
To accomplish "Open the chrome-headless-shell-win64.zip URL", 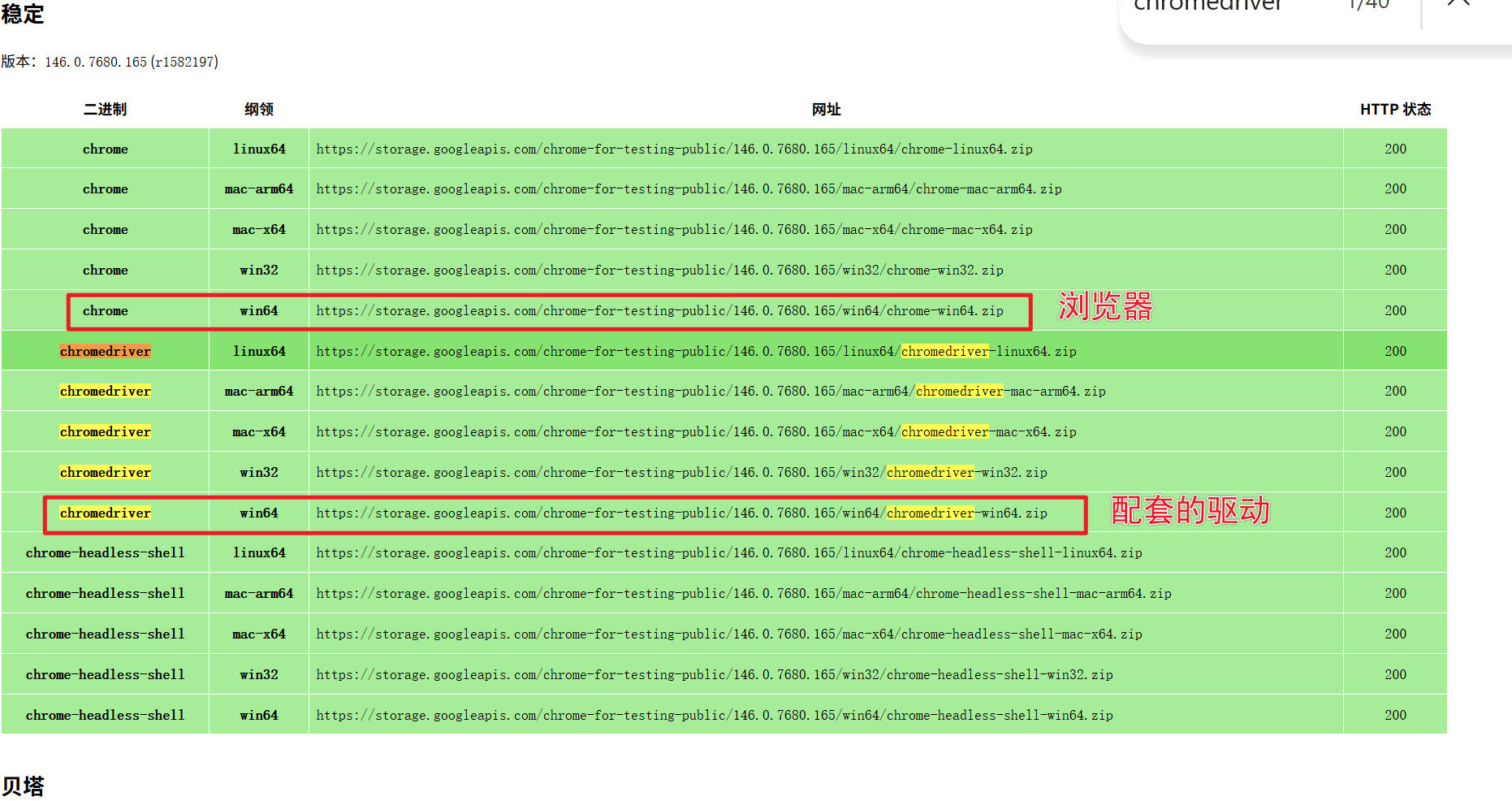I will coord(714,716).
